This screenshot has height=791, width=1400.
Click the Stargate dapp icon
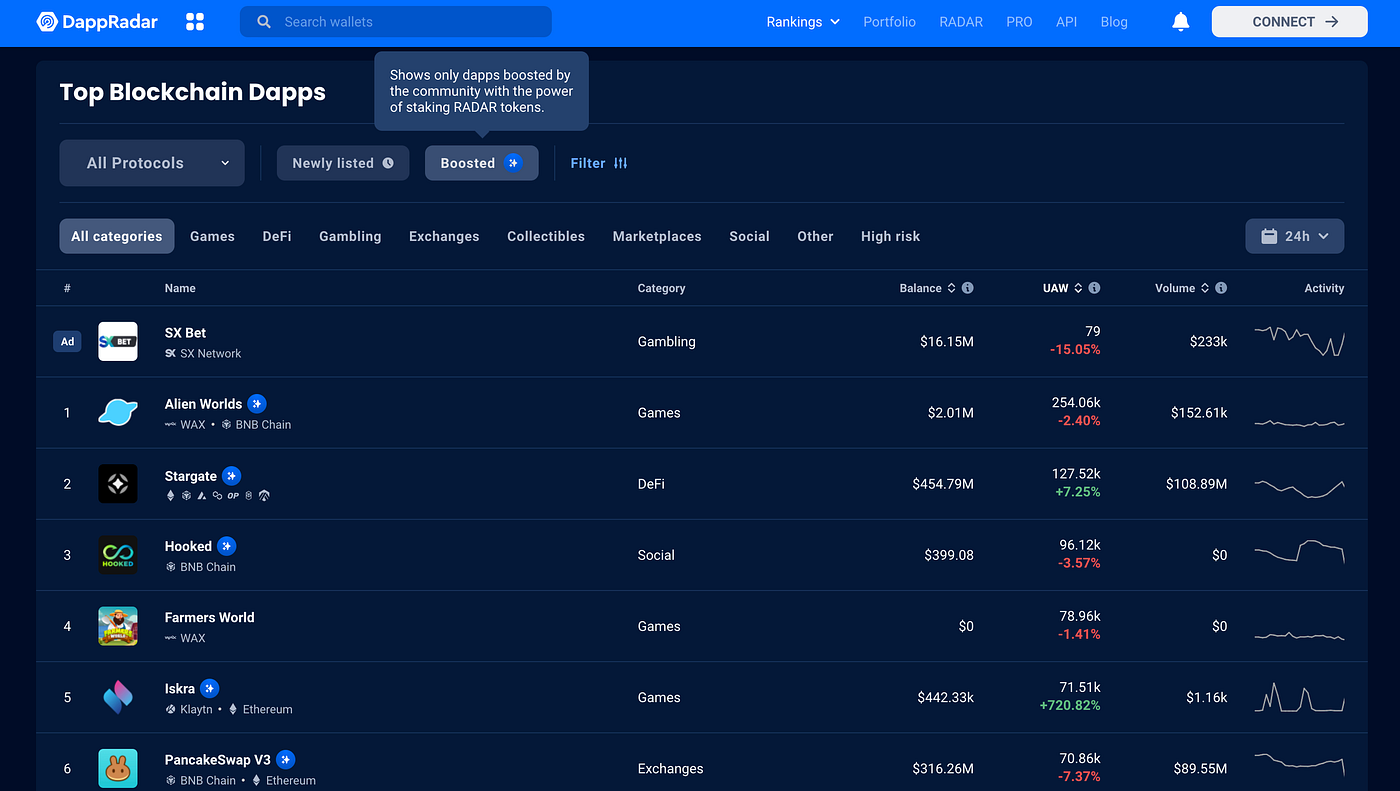click(x=118, y=484)
